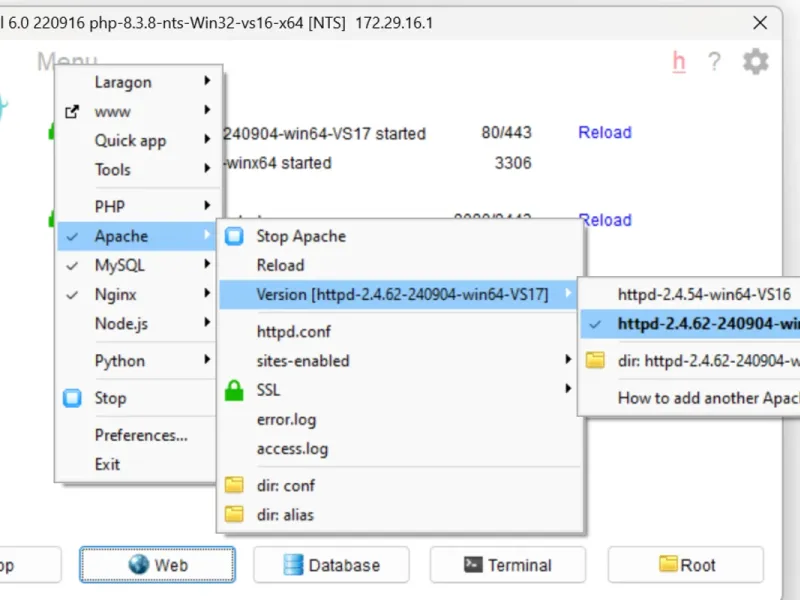
Task: Expand the www submenu arrow
Action: click(207, 110)
